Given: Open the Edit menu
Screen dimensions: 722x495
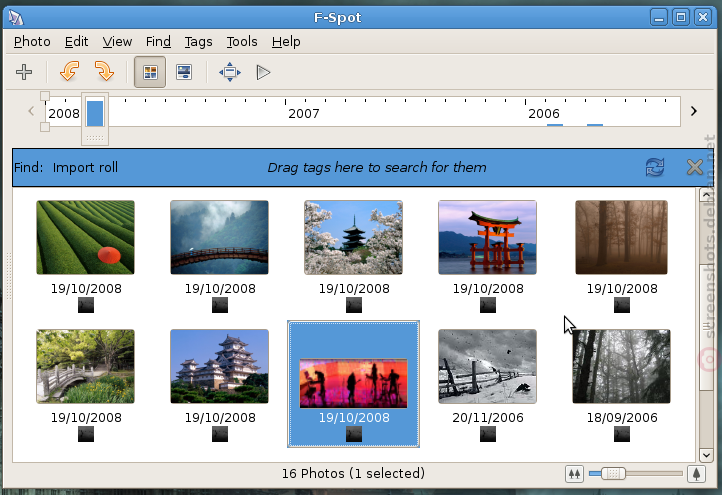Looking at the screenshot, I should click(76, 42).
